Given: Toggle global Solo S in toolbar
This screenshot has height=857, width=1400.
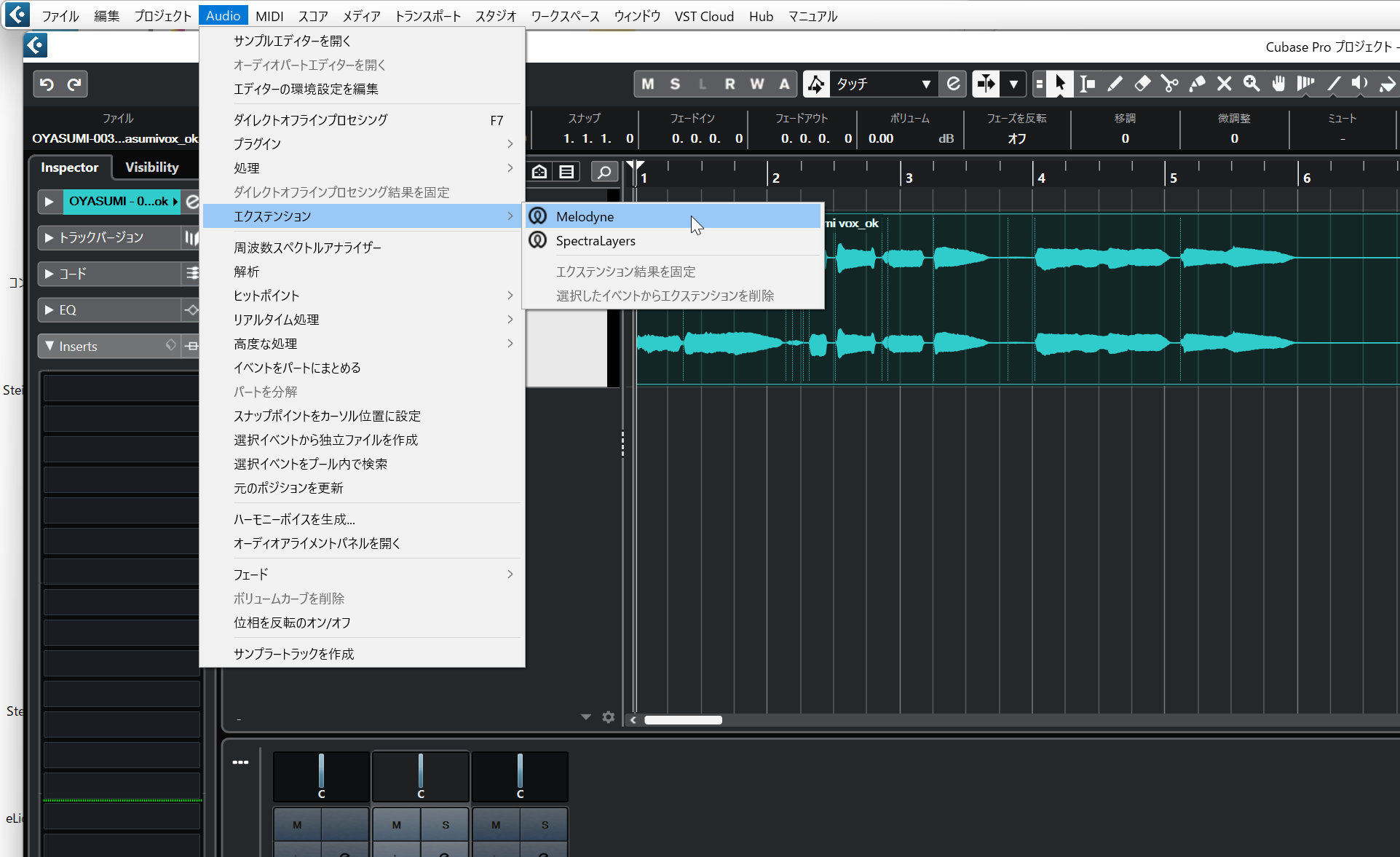Looking at the screenshot, I should [x=675, y=84].
